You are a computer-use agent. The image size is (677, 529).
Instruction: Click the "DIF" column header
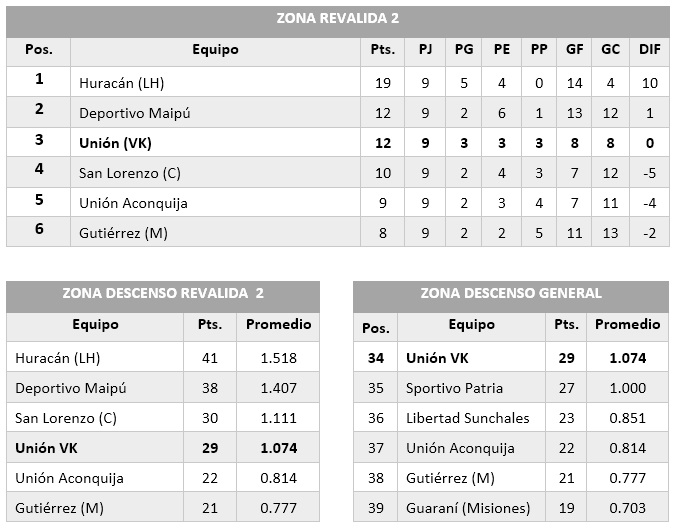[649, 49]
